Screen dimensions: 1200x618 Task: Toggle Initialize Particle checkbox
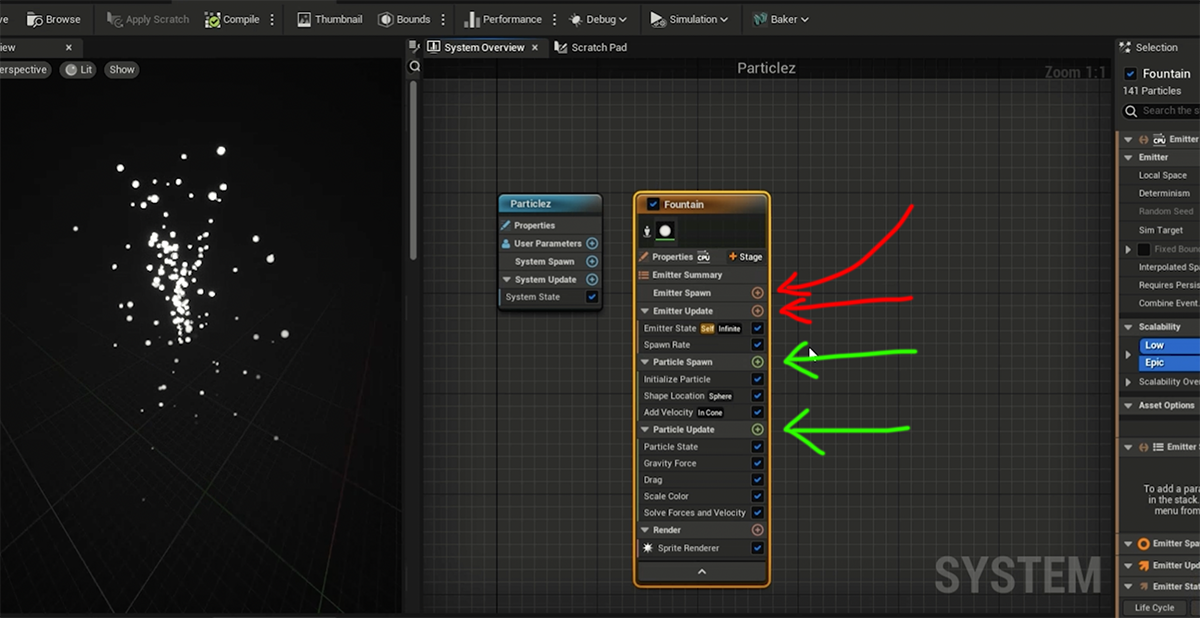[757, 379]
